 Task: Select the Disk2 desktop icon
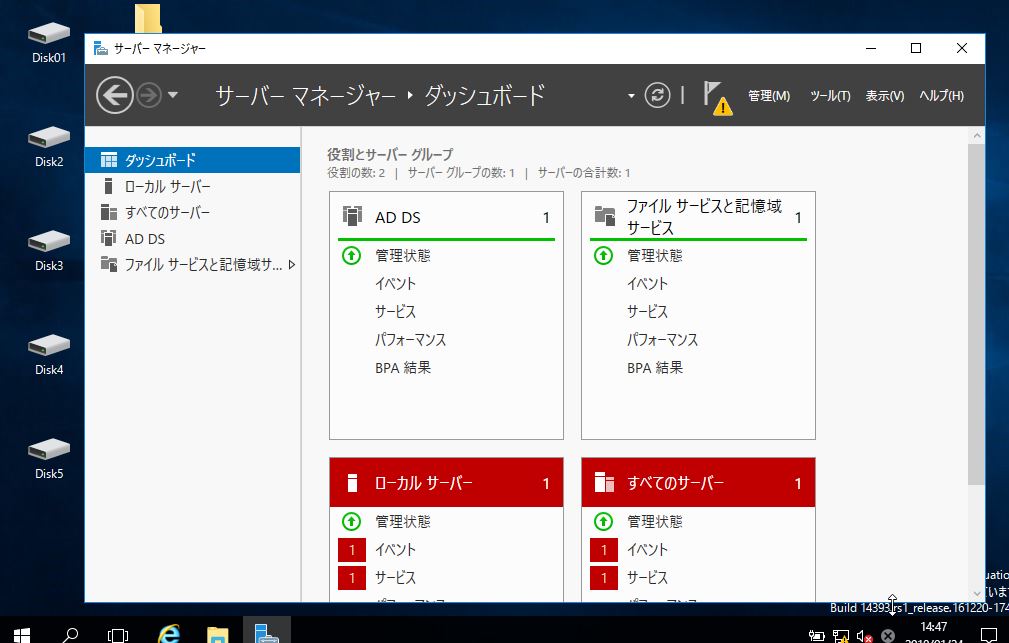tap(49, 147)
